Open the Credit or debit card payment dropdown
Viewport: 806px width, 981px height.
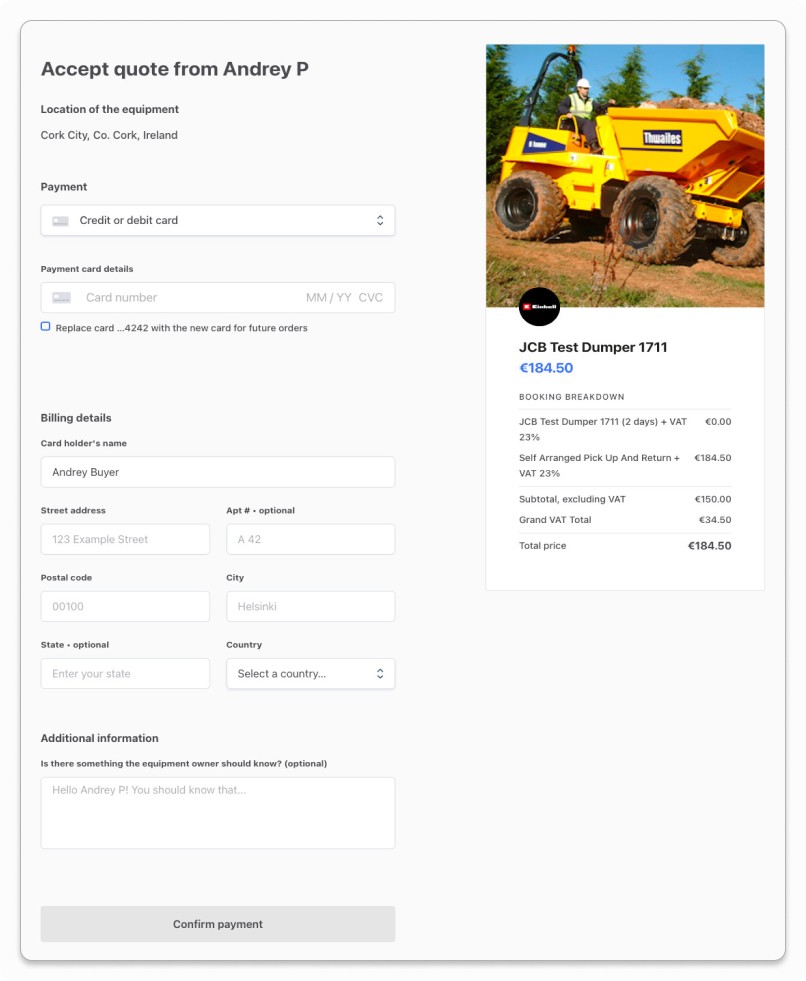217,219
